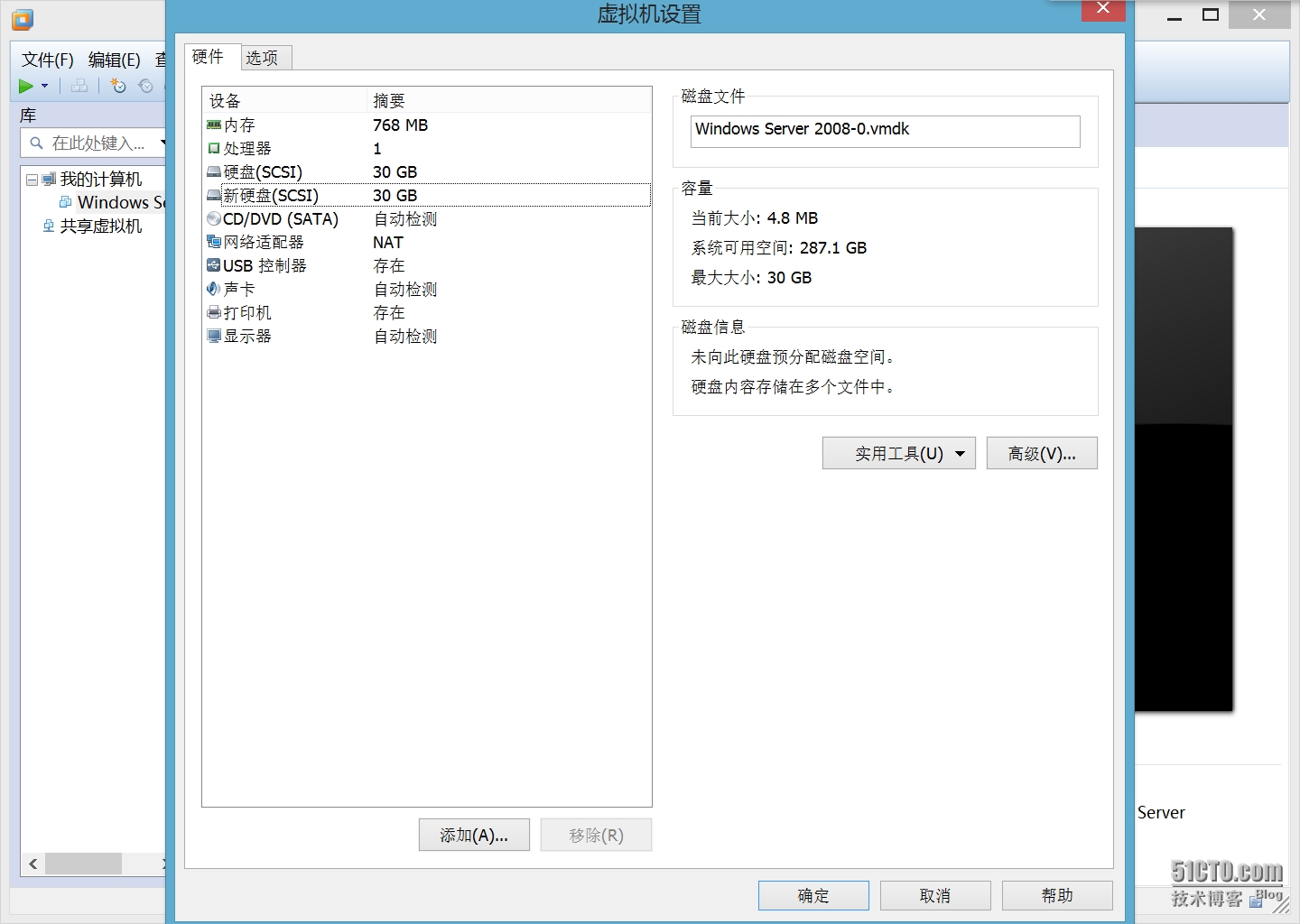The width and height of the screenshot is (1300, 924).
Task: Click the 我的计算机 computer icon
Action: pyautogui.click(x=49, y=179)
